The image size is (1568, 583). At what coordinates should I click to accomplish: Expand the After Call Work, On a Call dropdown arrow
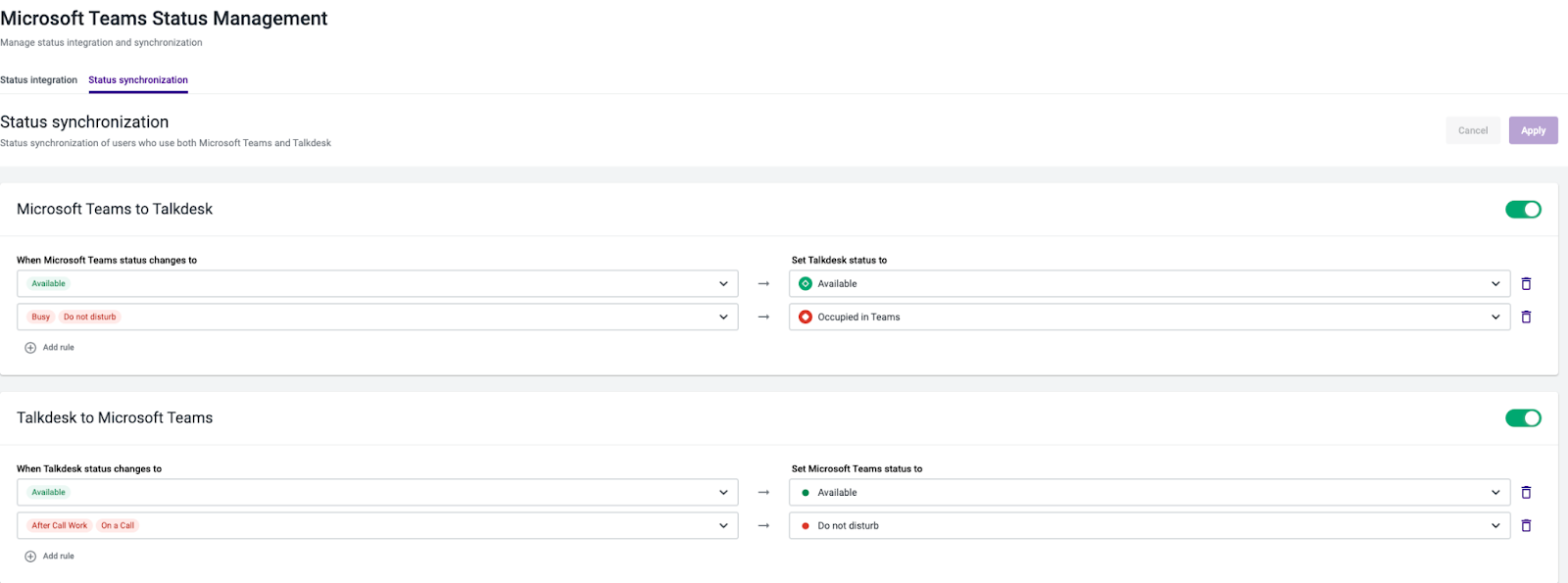click(723, 526)
